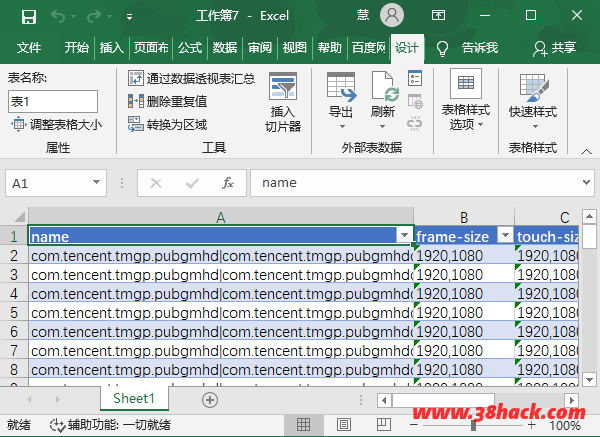This screenshot has width=600, height=437.
Task: Click 转换为区域 button
Action: (168, 124)
